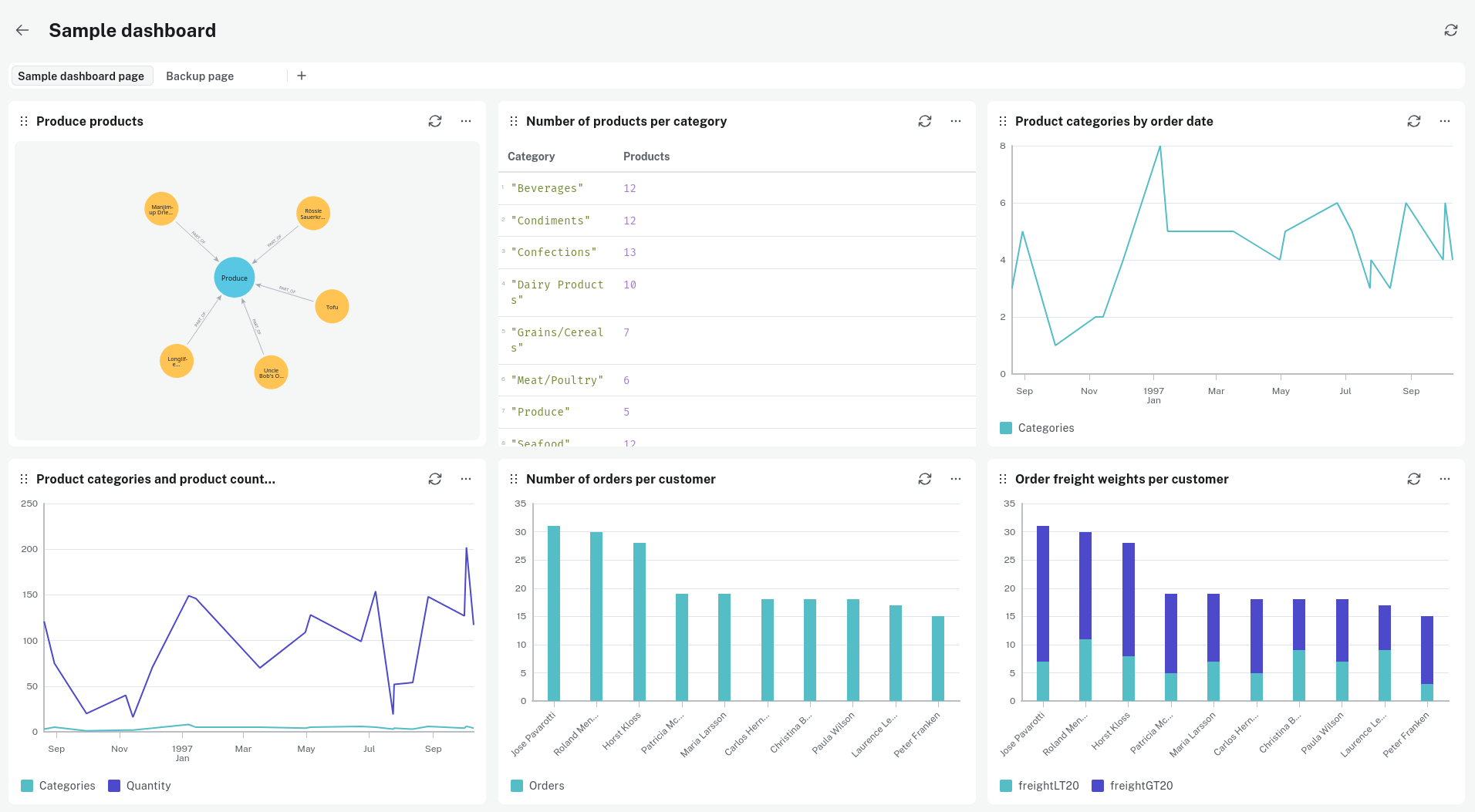Grab the drag handle of Produce products card

click(x=24, y=121)
